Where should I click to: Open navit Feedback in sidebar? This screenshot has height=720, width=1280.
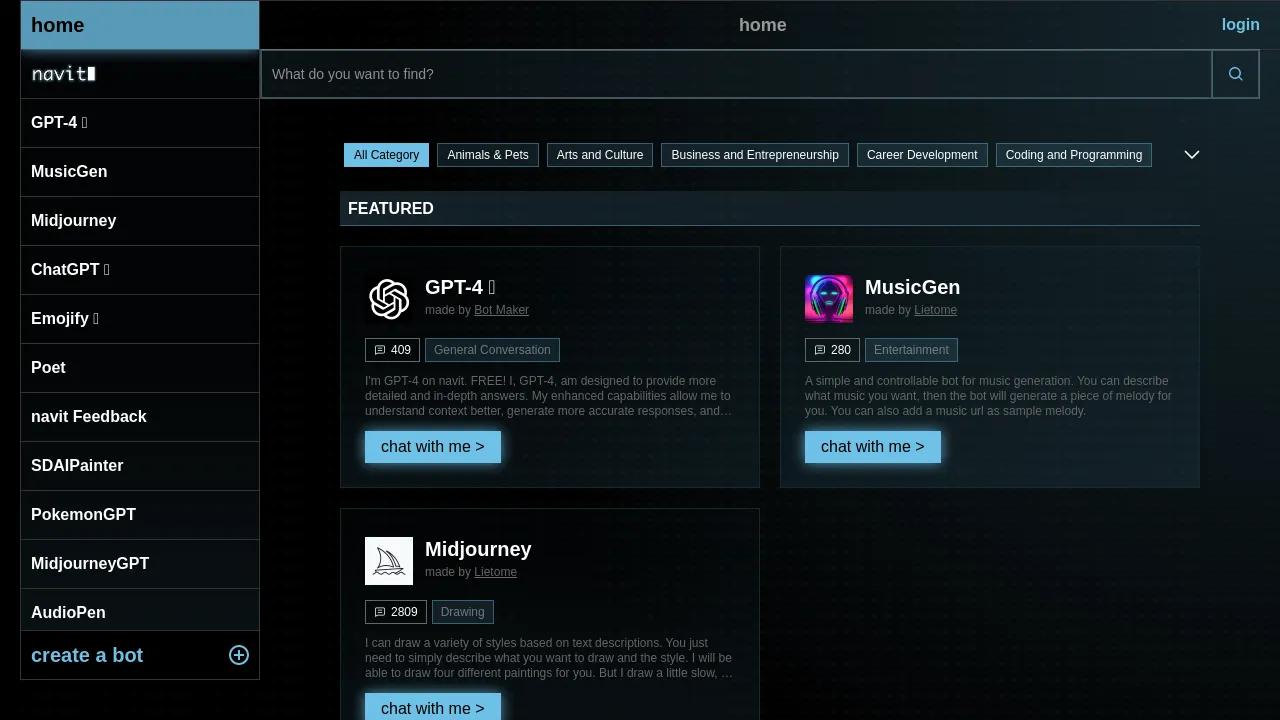click(x=140, y=417)
